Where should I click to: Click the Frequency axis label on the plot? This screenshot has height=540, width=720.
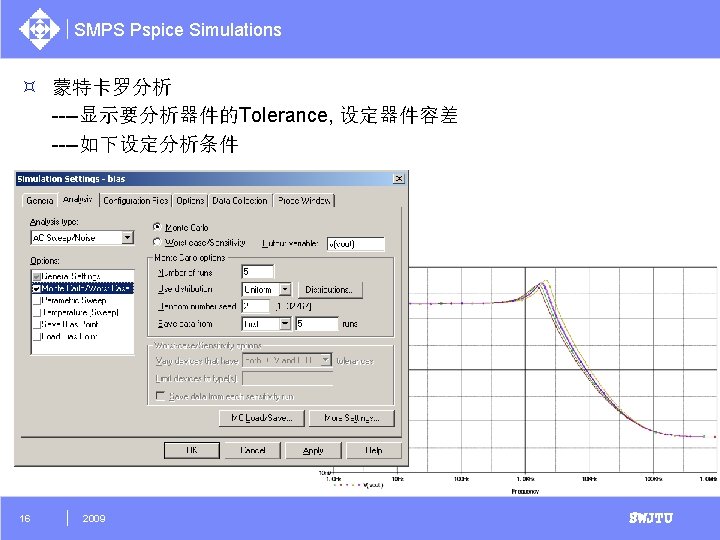pyautogui.click(x=525, y=491)
